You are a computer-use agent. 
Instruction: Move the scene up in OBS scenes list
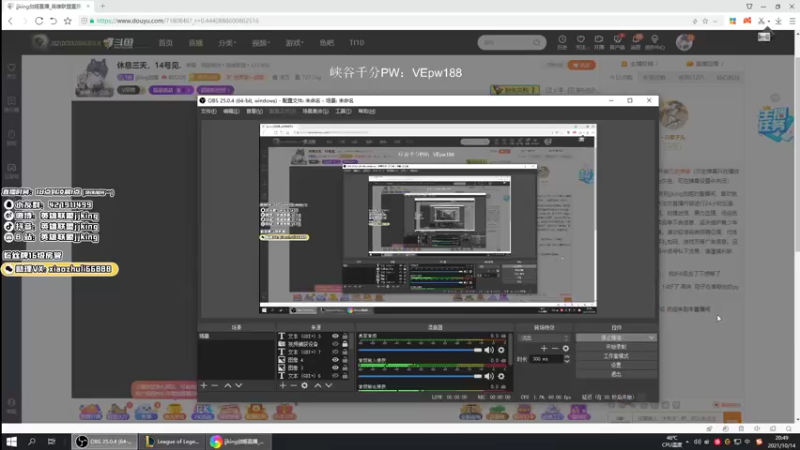tap(228, 386)
